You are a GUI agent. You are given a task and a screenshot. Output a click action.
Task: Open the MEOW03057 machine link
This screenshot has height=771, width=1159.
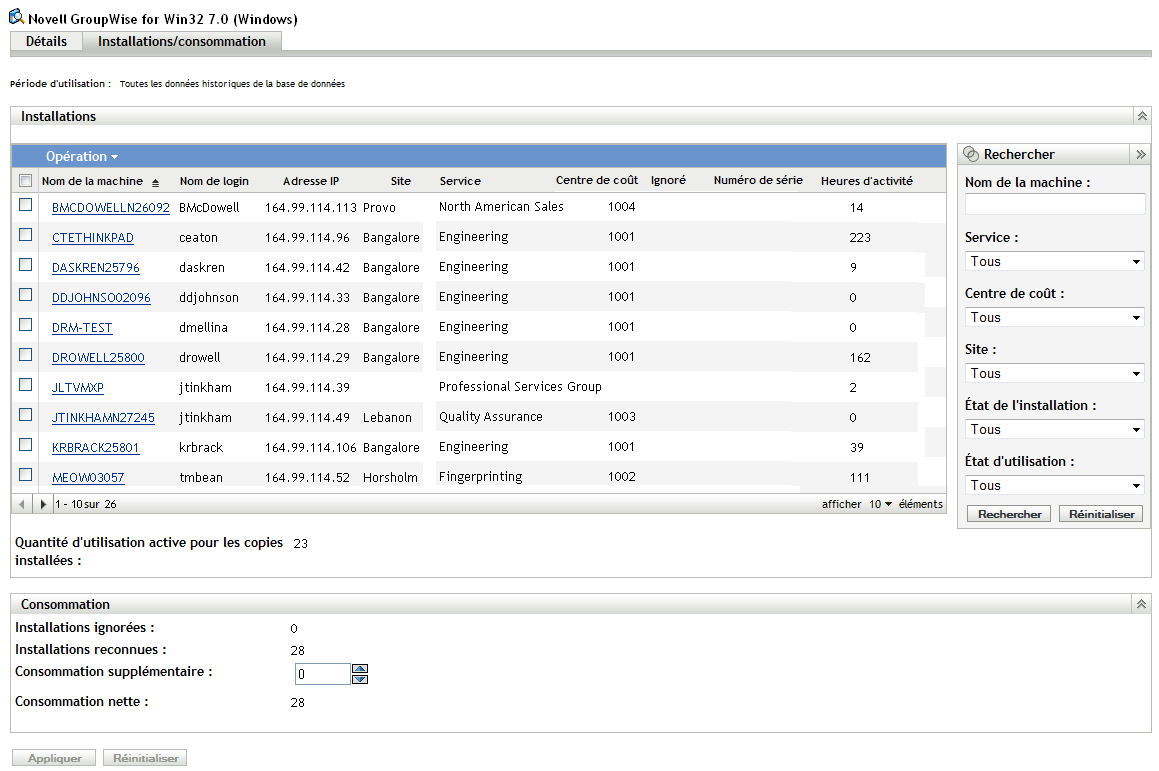point(88,478)
